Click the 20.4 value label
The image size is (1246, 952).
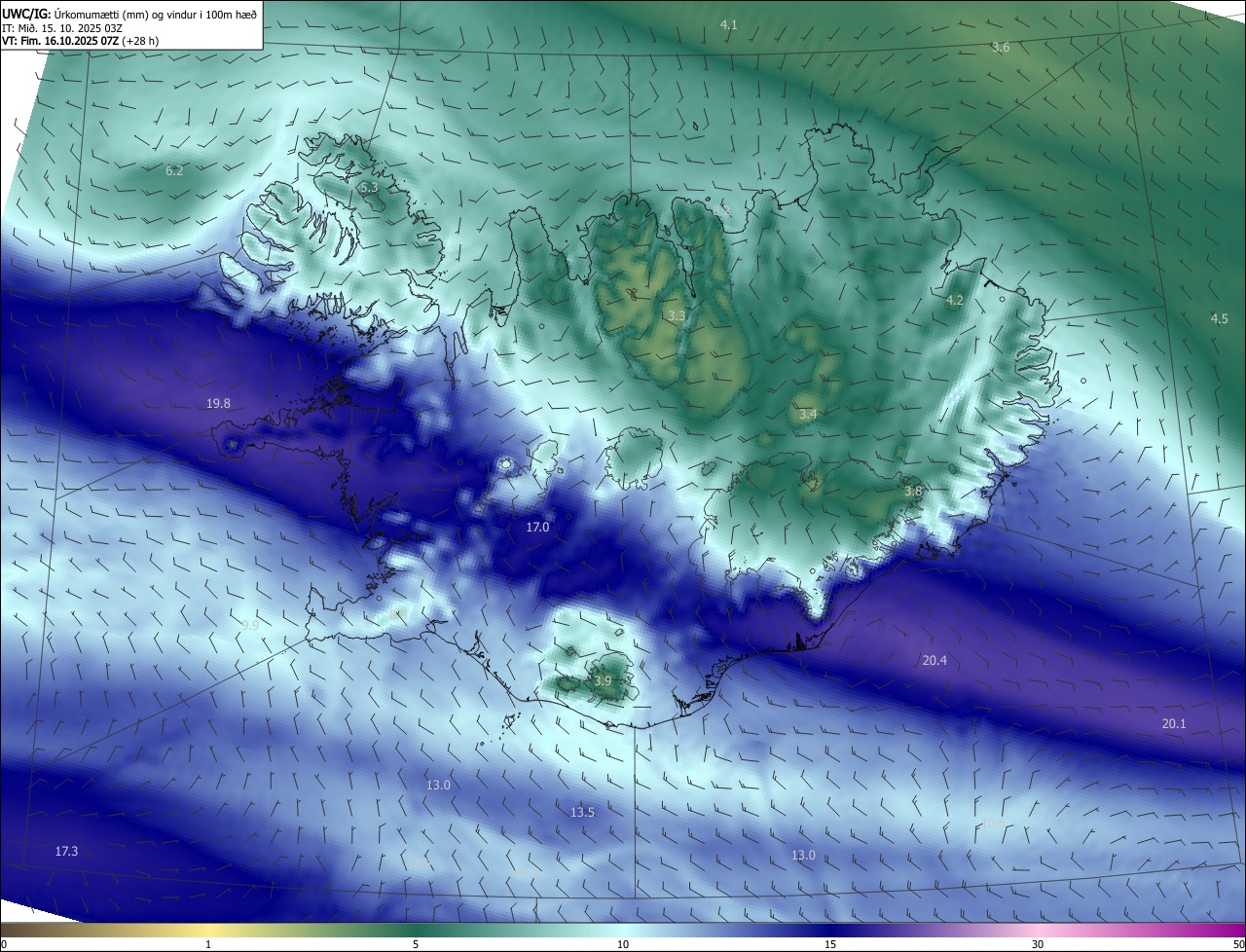click(934, 661)
